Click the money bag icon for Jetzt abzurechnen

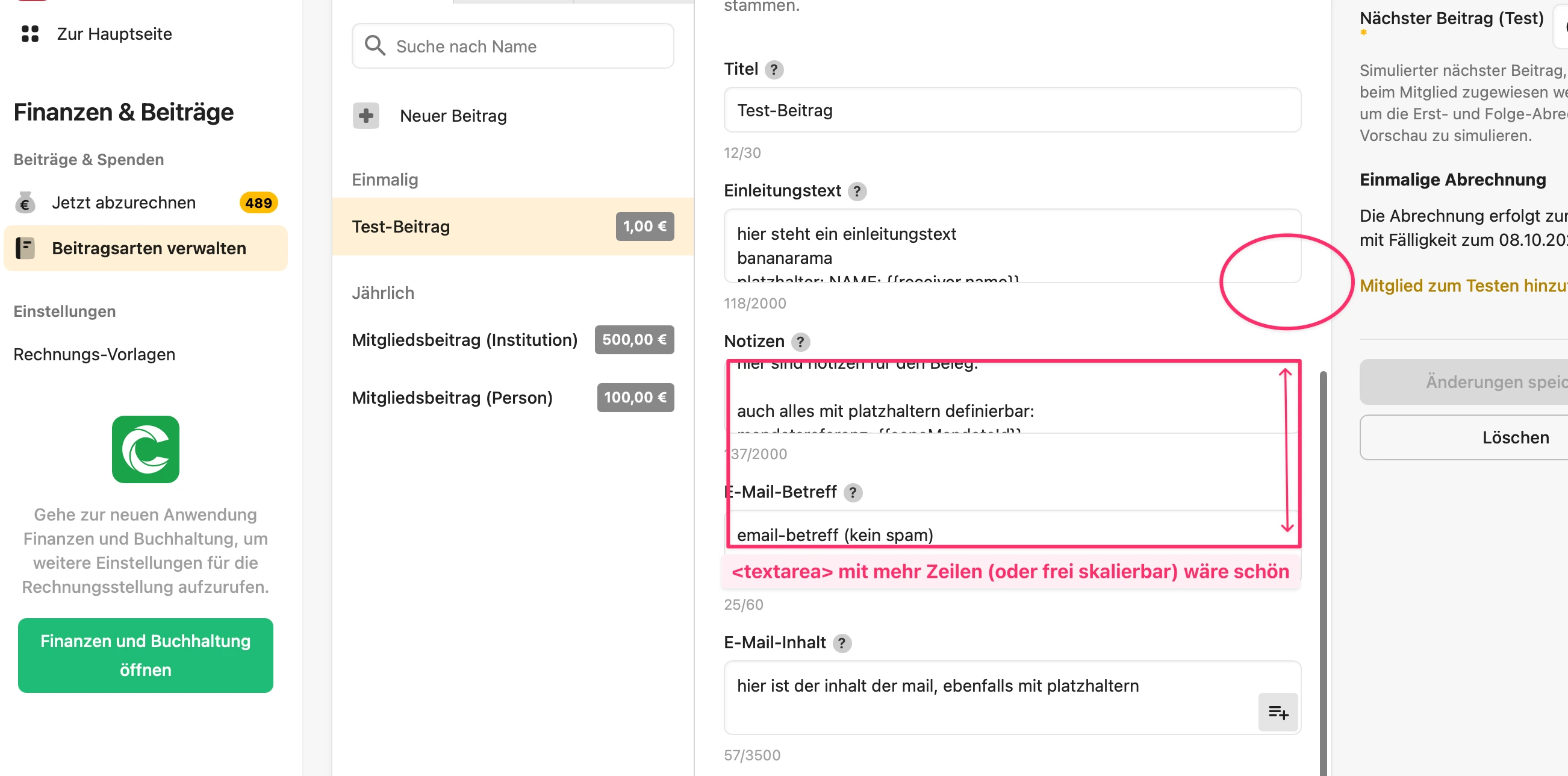(25, 203)
